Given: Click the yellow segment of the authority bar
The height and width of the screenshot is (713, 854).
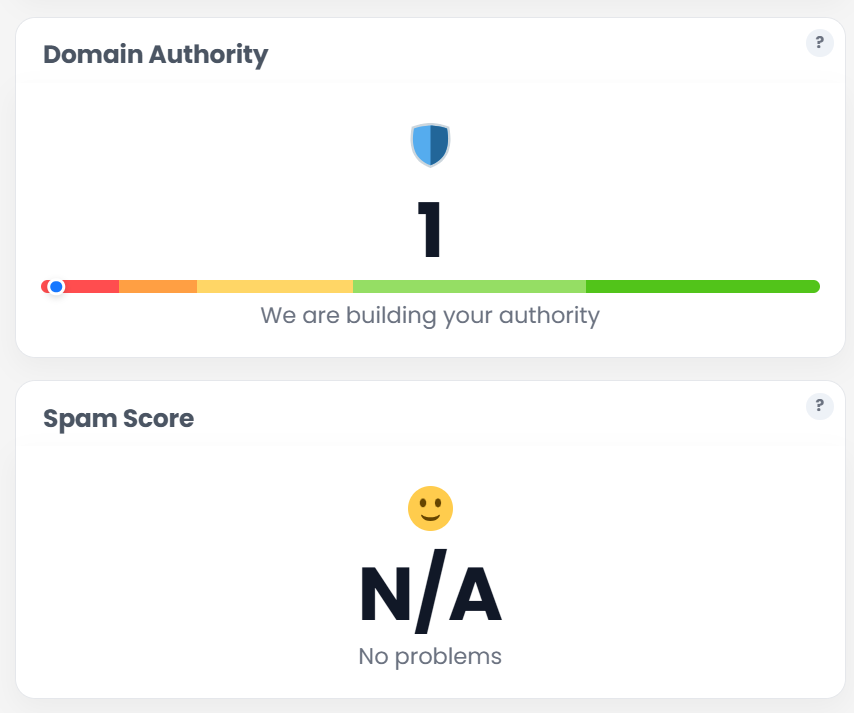Looking at the screenshot, I should point(275,287).
